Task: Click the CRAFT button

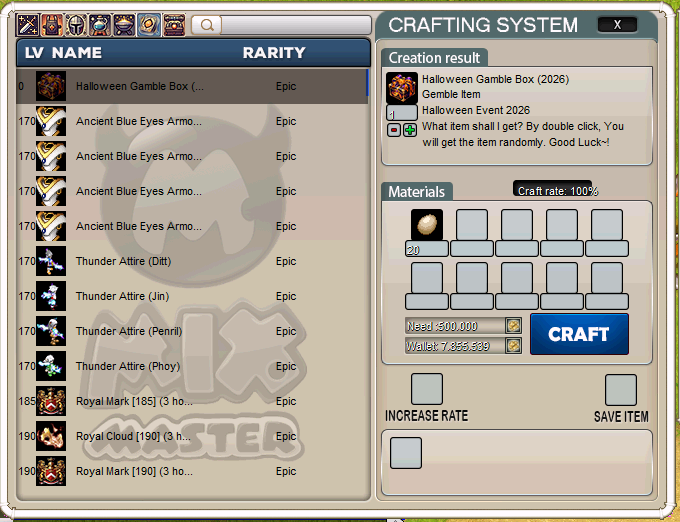Action: tap(579, 334)
